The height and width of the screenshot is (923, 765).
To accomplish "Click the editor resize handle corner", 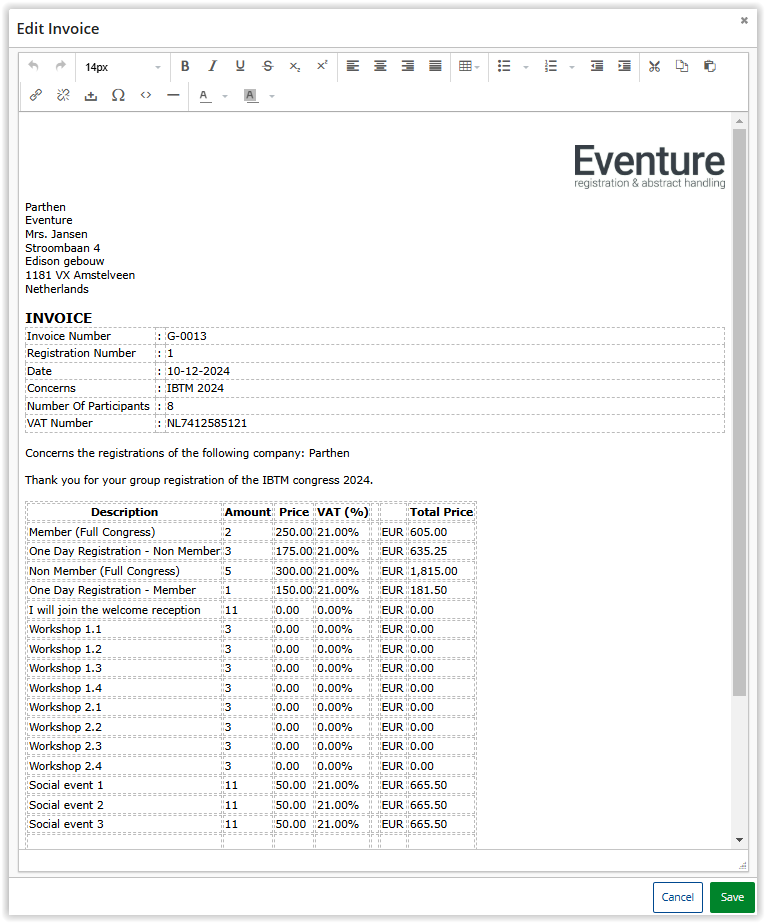I will pos(743,865).
